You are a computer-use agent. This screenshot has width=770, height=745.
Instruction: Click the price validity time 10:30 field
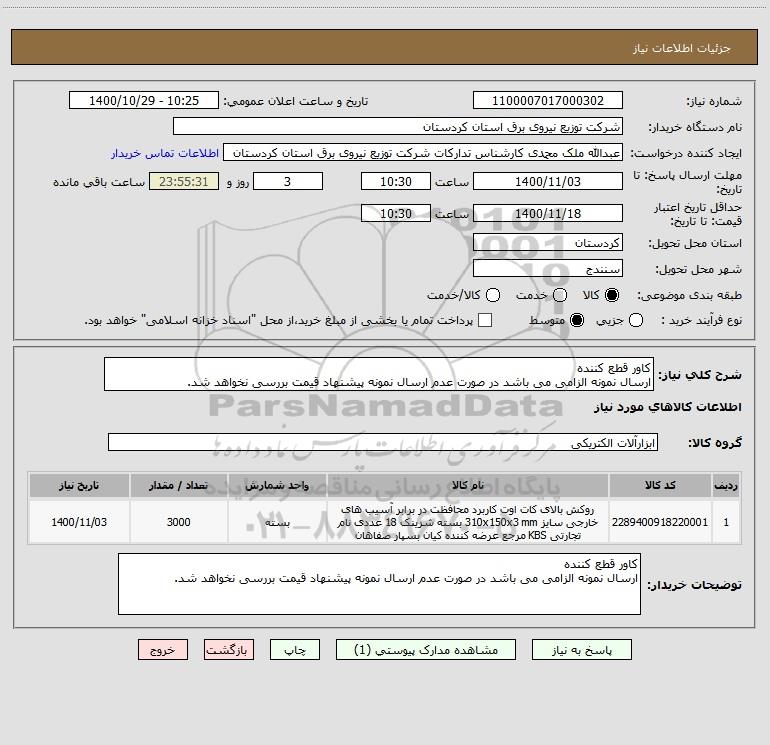(396, 213)
